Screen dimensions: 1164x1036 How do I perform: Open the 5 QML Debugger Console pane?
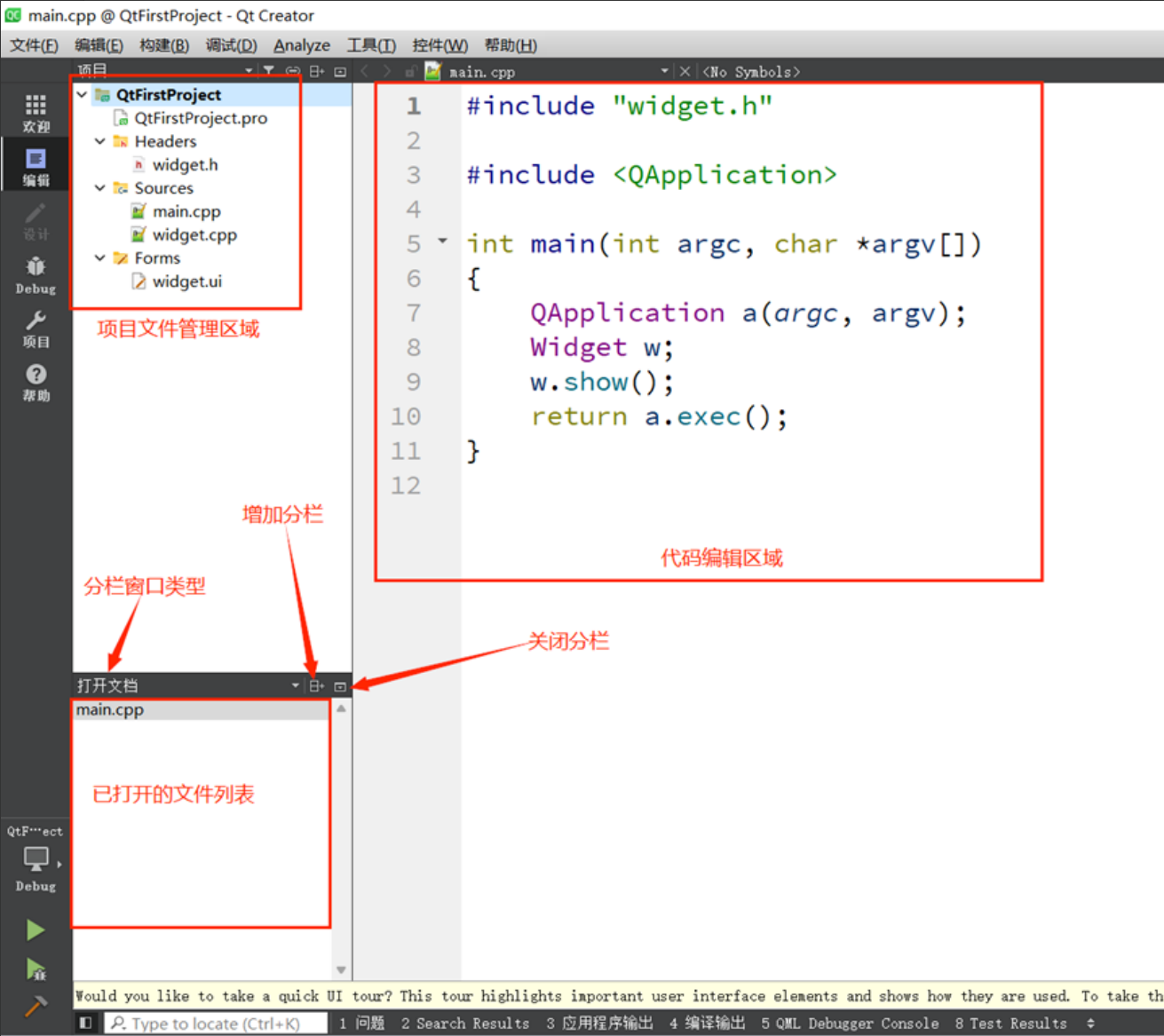(850, 1024)
